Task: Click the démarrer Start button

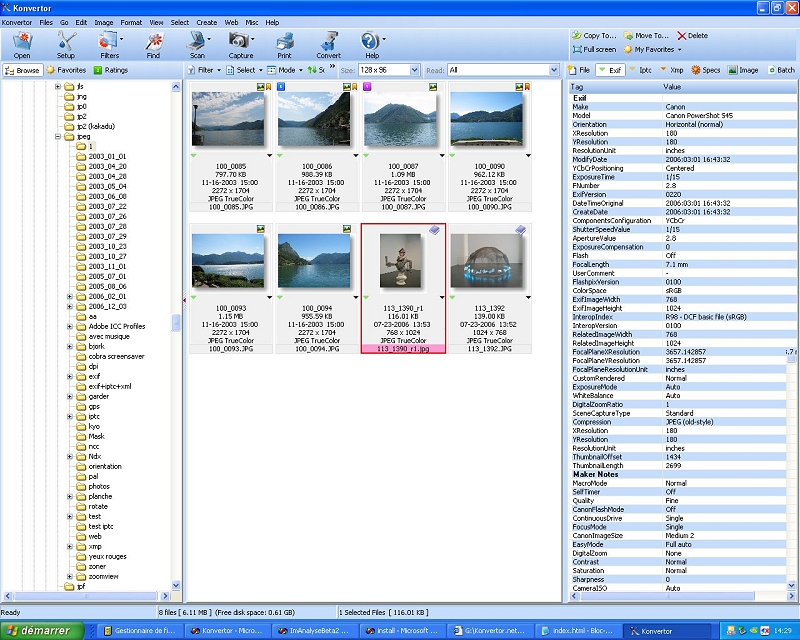Action: (36, 630)
